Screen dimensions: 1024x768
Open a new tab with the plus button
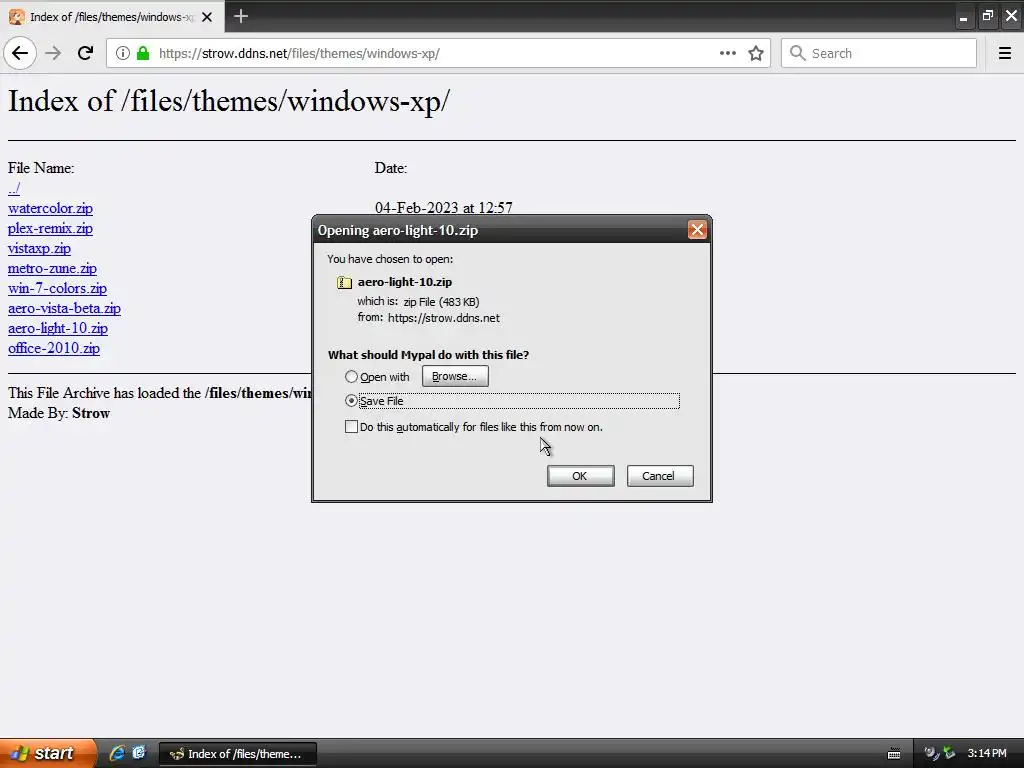click(x=241, y=16)
